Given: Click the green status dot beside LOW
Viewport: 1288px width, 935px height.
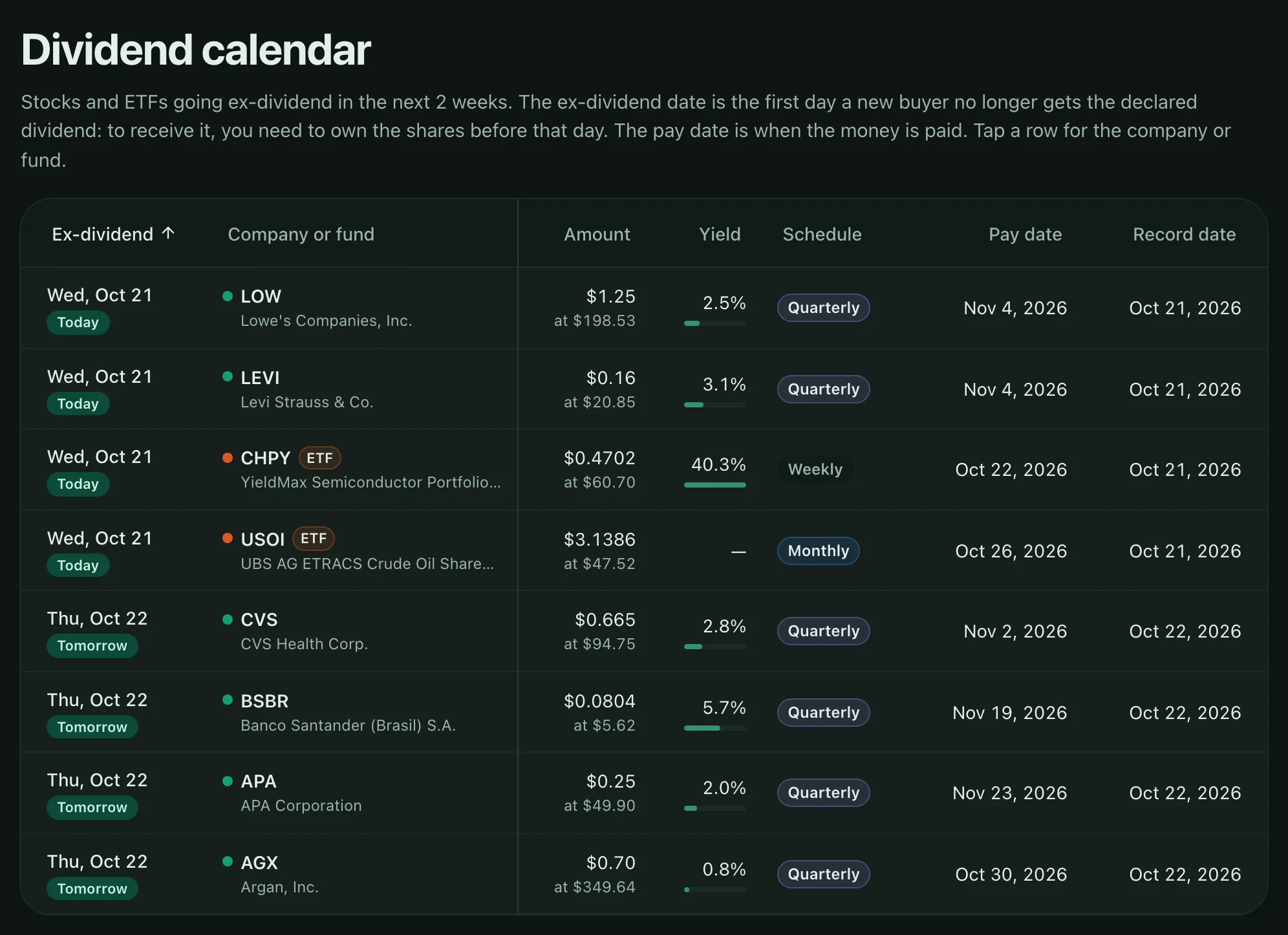Looking at the screenshot, I should tap(228, 296).
